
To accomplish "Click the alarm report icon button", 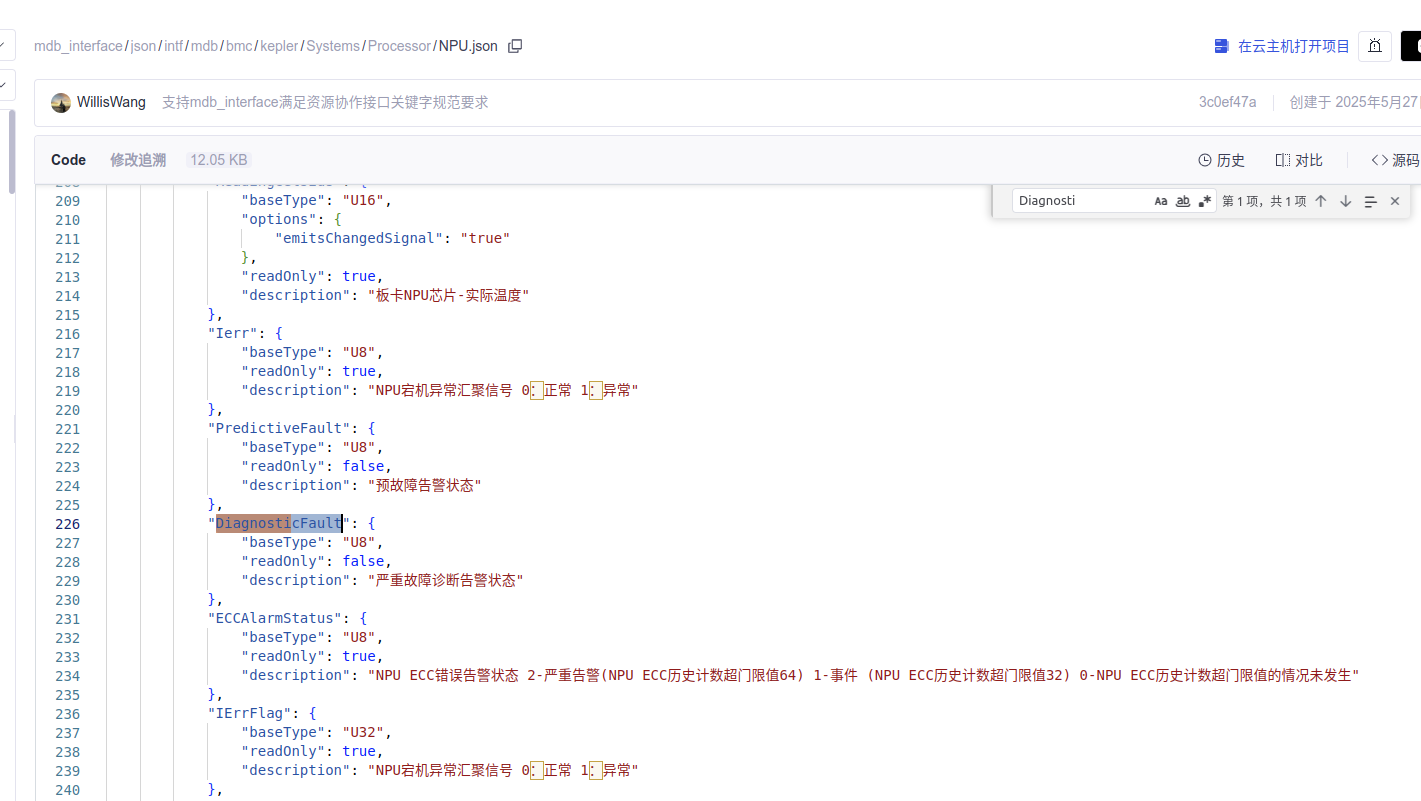I will [1374, 46].
